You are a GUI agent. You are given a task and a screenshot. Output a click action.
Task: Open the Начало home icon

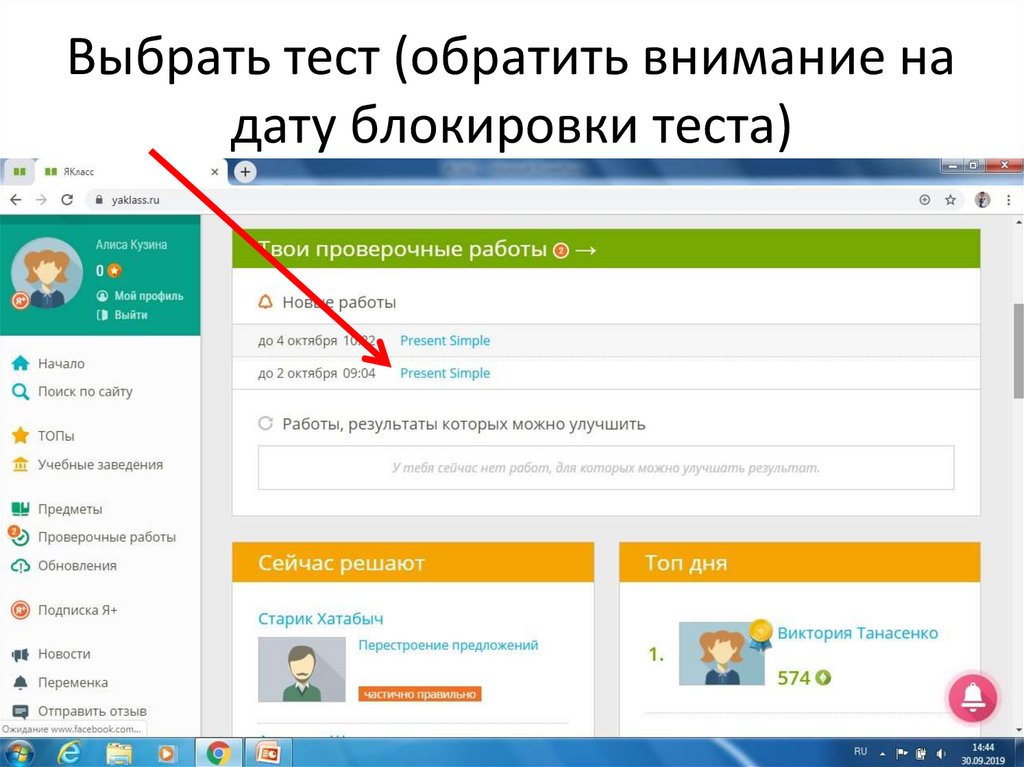pyautogui.click(x=22, y=363)
